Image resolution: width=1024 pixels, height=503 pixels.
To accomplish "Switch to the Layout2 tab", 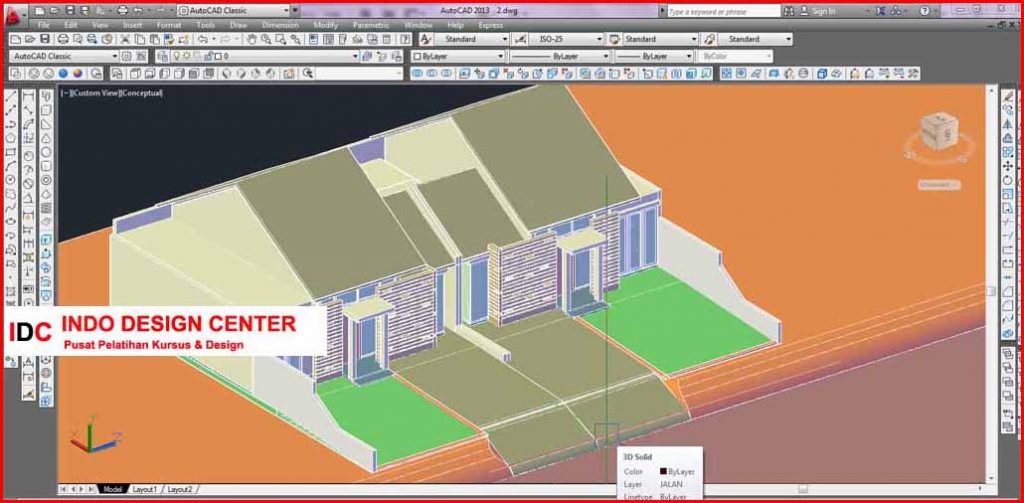I will click(x=180, y=489).
